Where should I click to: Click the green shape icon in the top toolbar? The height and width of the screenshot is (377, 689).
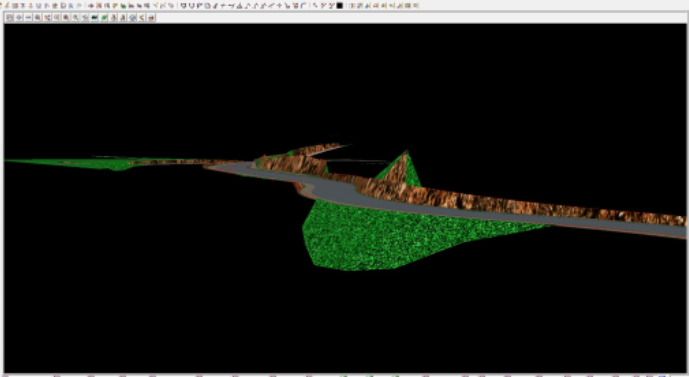coord(123,6)
